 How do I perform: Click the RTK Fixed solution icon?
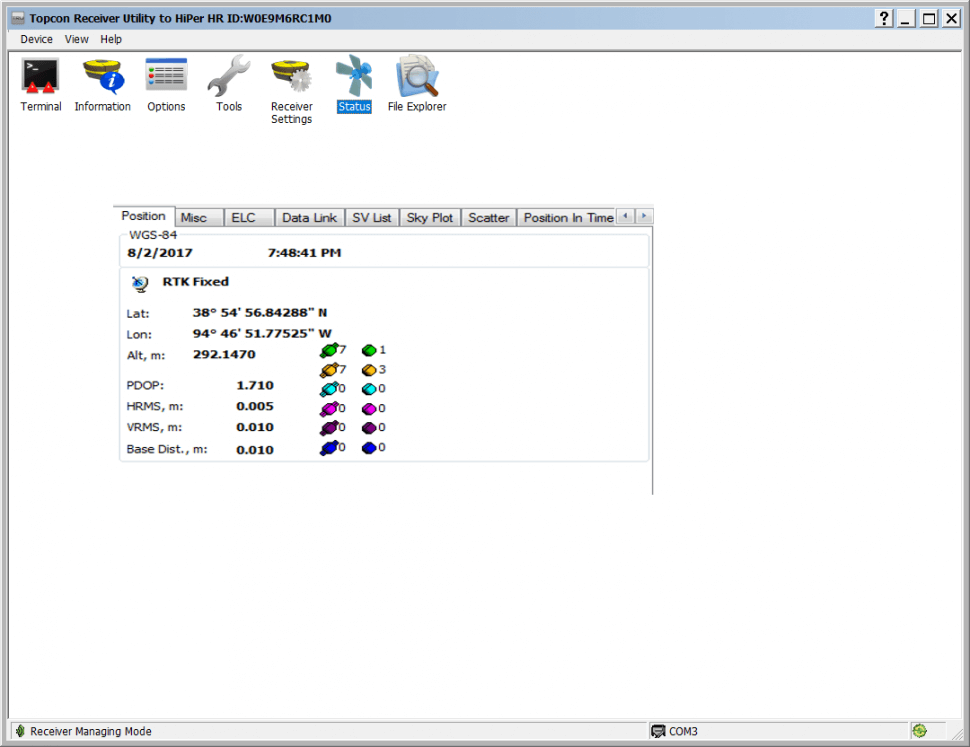140,284
